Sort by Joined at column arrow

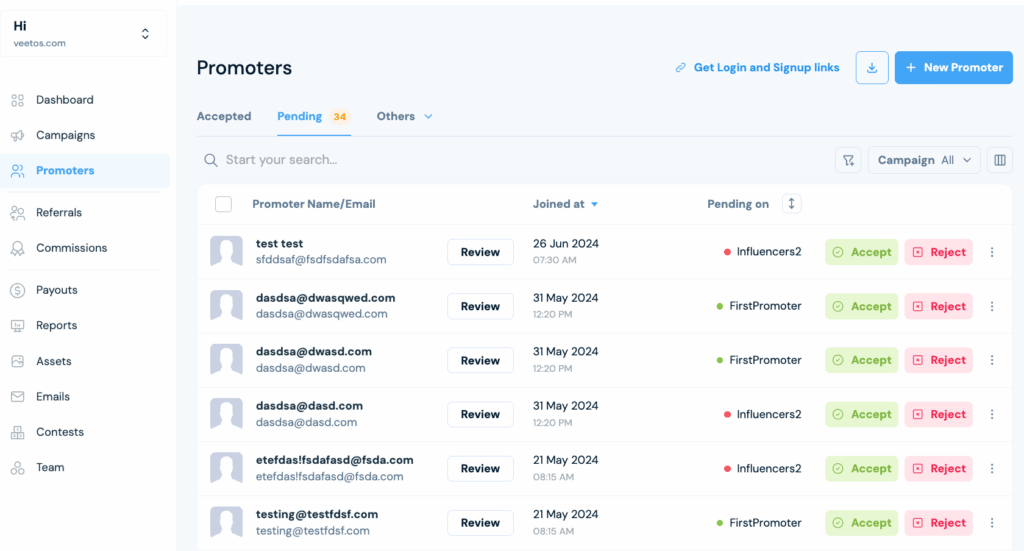click(x=594, y=204)
